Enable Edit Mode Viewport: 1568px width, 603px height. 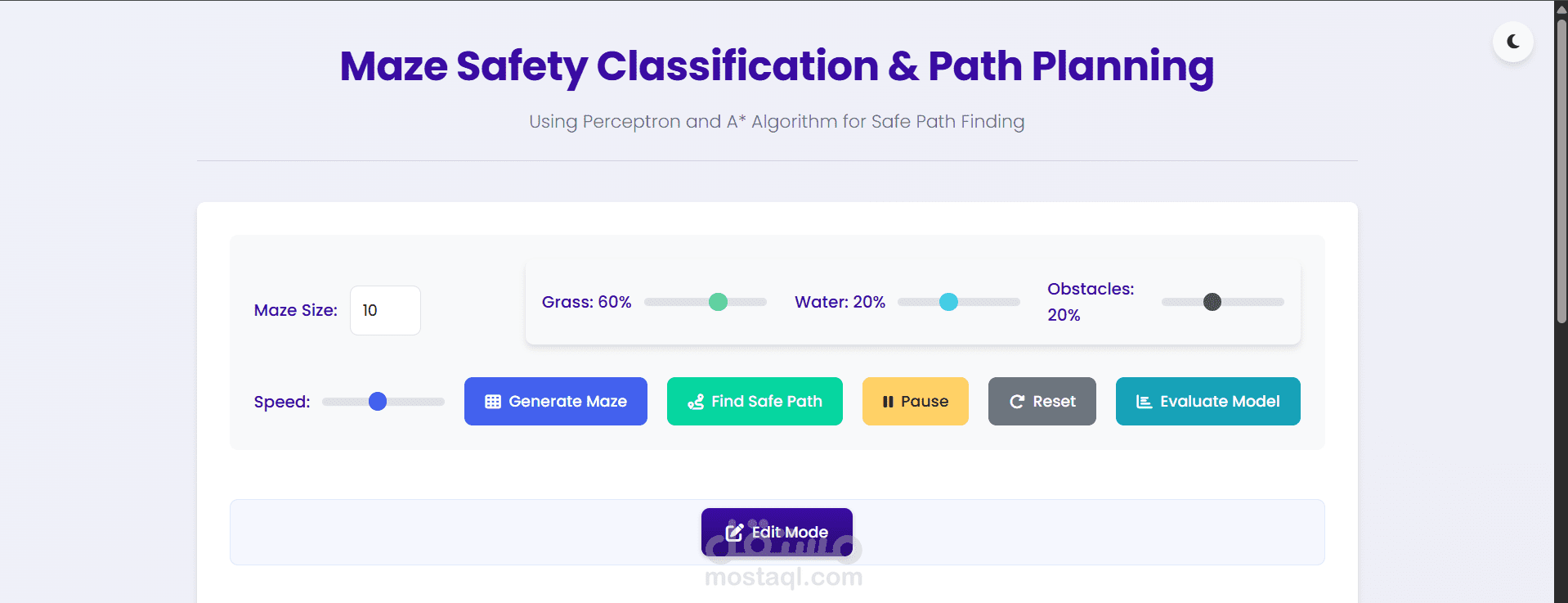click(777, 533)
